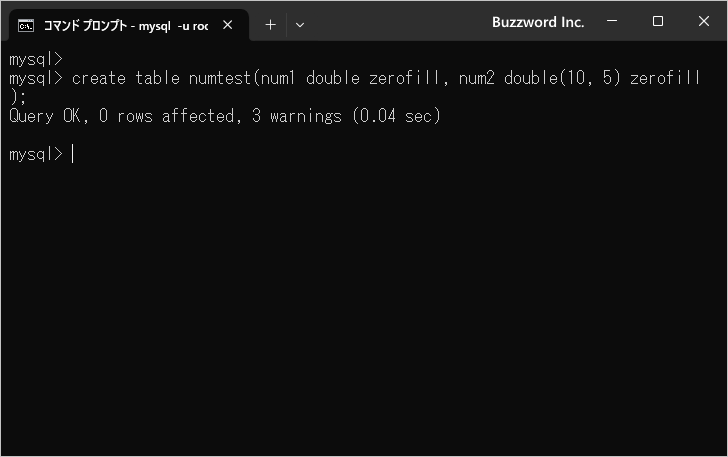
Task: Click the command prompt icon in the tab
Action: click(x=26, y=26)
